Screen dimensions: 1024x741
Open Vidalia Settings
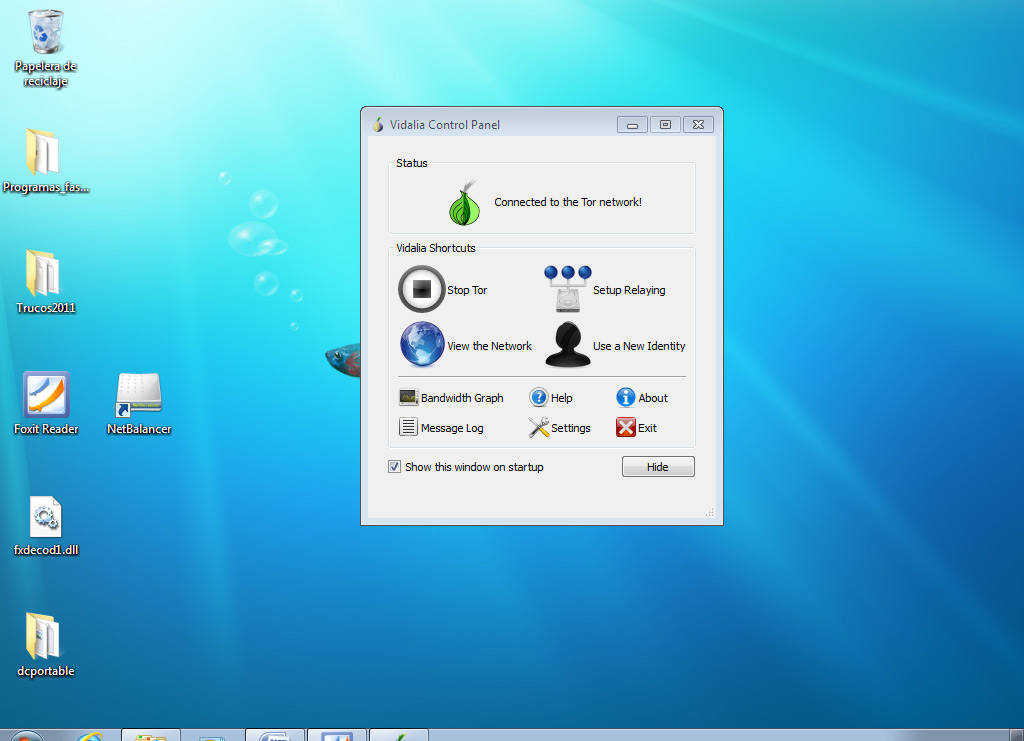539,427
